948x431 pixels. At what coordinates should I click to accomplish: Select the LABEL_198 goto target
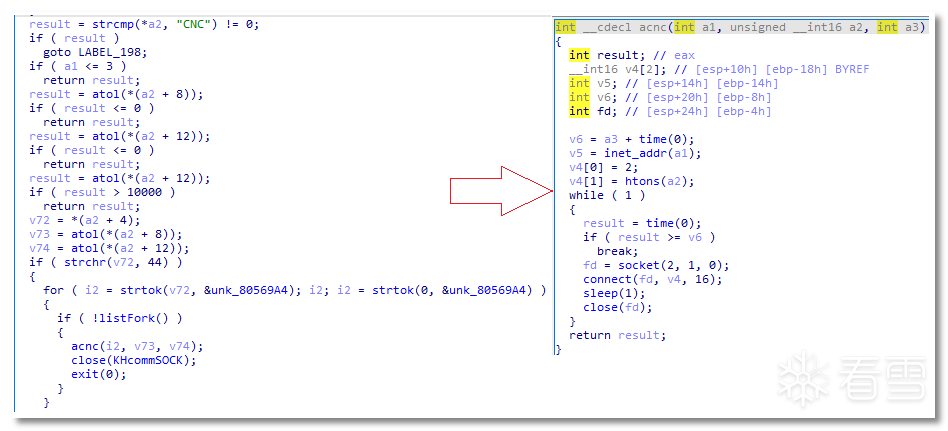pos(112,52)
